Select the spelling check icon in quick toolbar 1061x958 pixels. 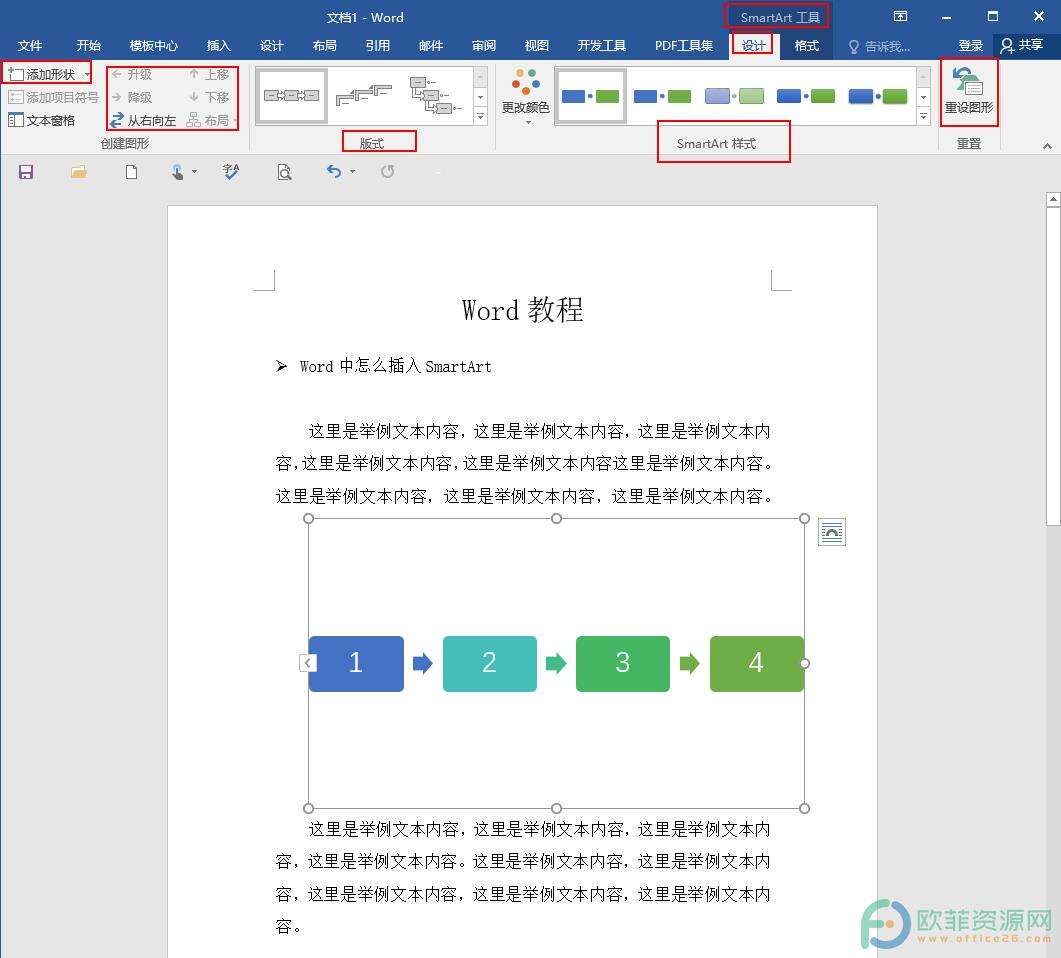click(x=232, y=171)
